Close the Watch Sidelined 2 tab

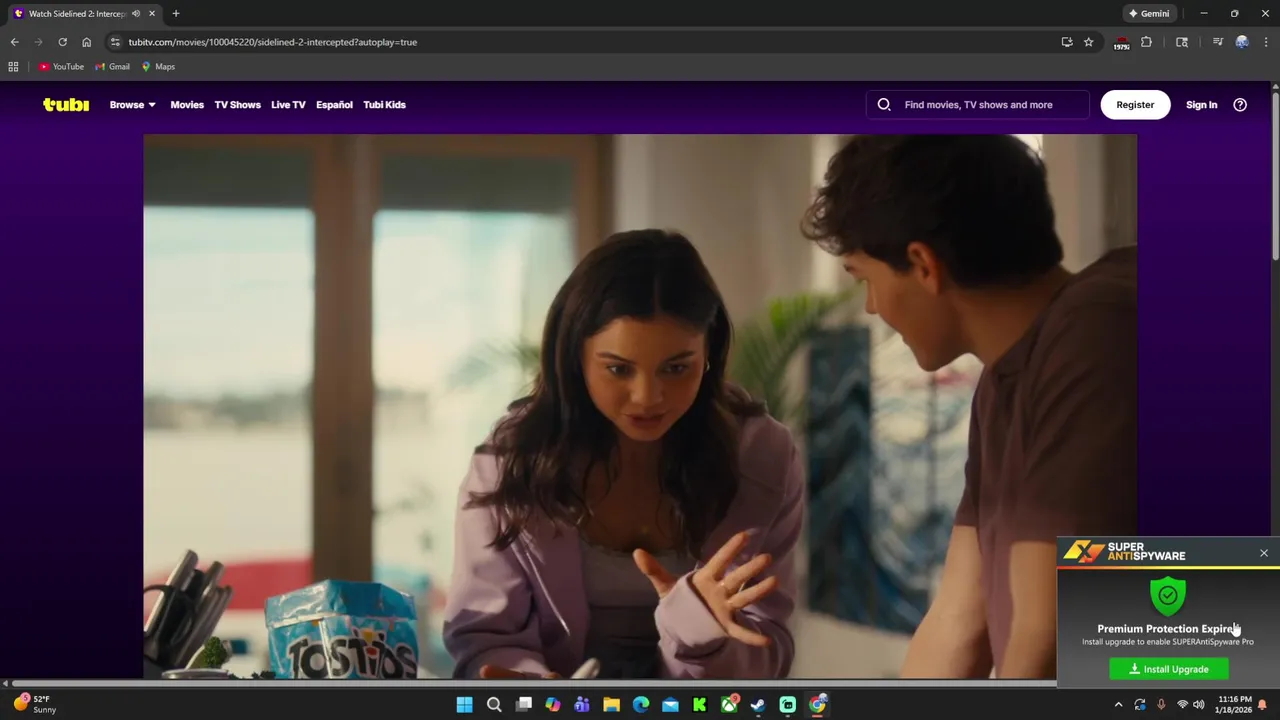pyautogui.click(x=152, y=14)
